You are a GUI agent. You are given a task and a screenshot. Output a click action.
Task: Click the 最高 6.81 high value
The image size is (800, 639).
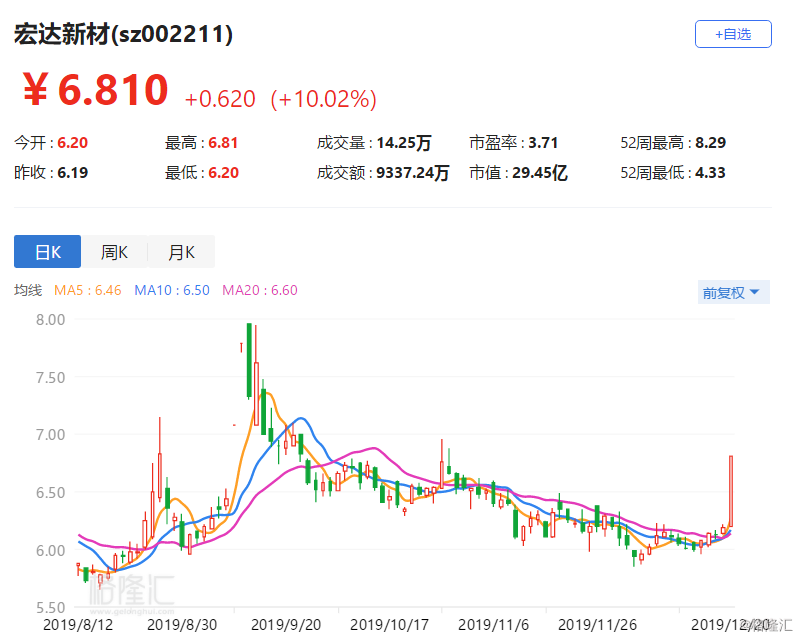pyautogui.click(x=202, y=142)
